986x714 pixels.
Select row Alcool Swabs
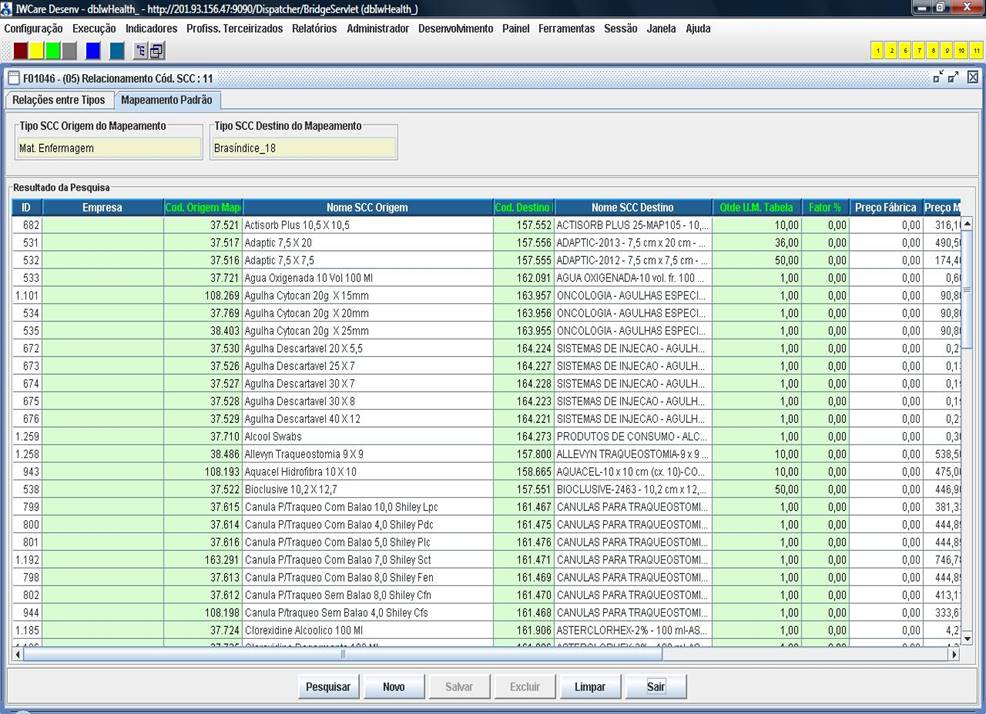click(x=486, y=437)
